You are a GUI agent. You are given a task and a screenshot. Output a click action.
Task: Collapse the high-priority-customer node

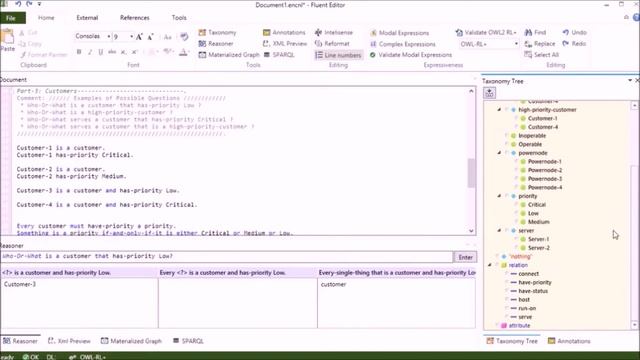coord(499,110)
